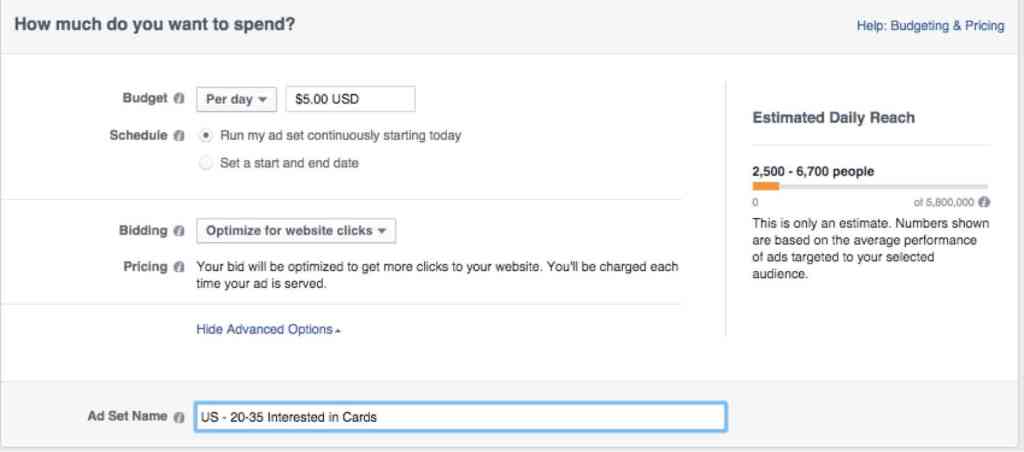
Task: Click info icon beside 5,800,000 audience total
Action: click(984, 201)
